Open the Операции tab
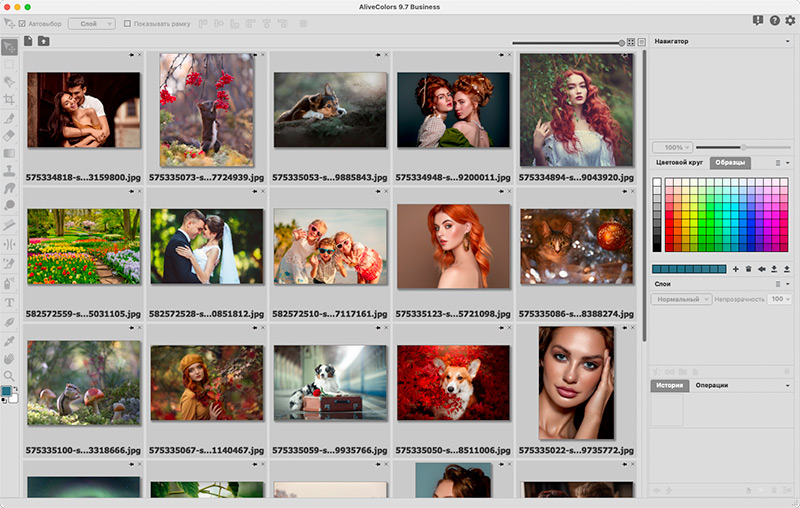This screenshot has width=800, height=508. tap(711, 386)
